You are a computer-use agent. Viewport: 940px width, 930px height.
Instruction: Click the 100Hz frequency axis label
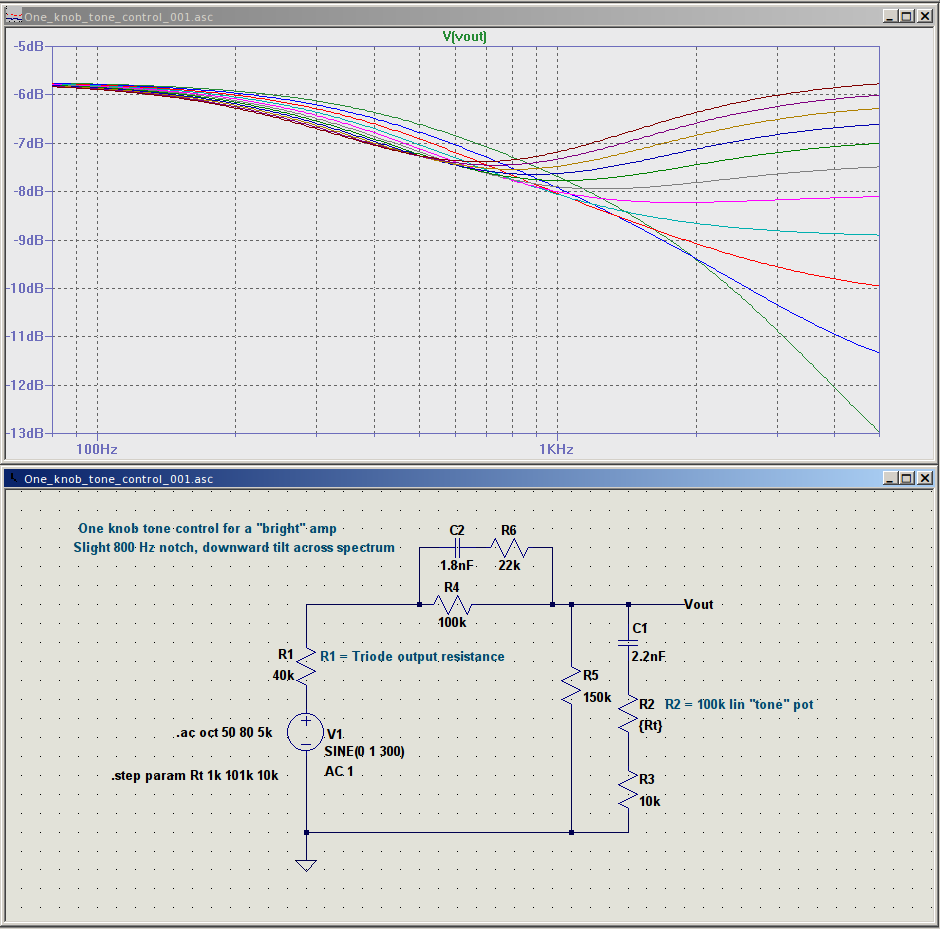[97, 449]
